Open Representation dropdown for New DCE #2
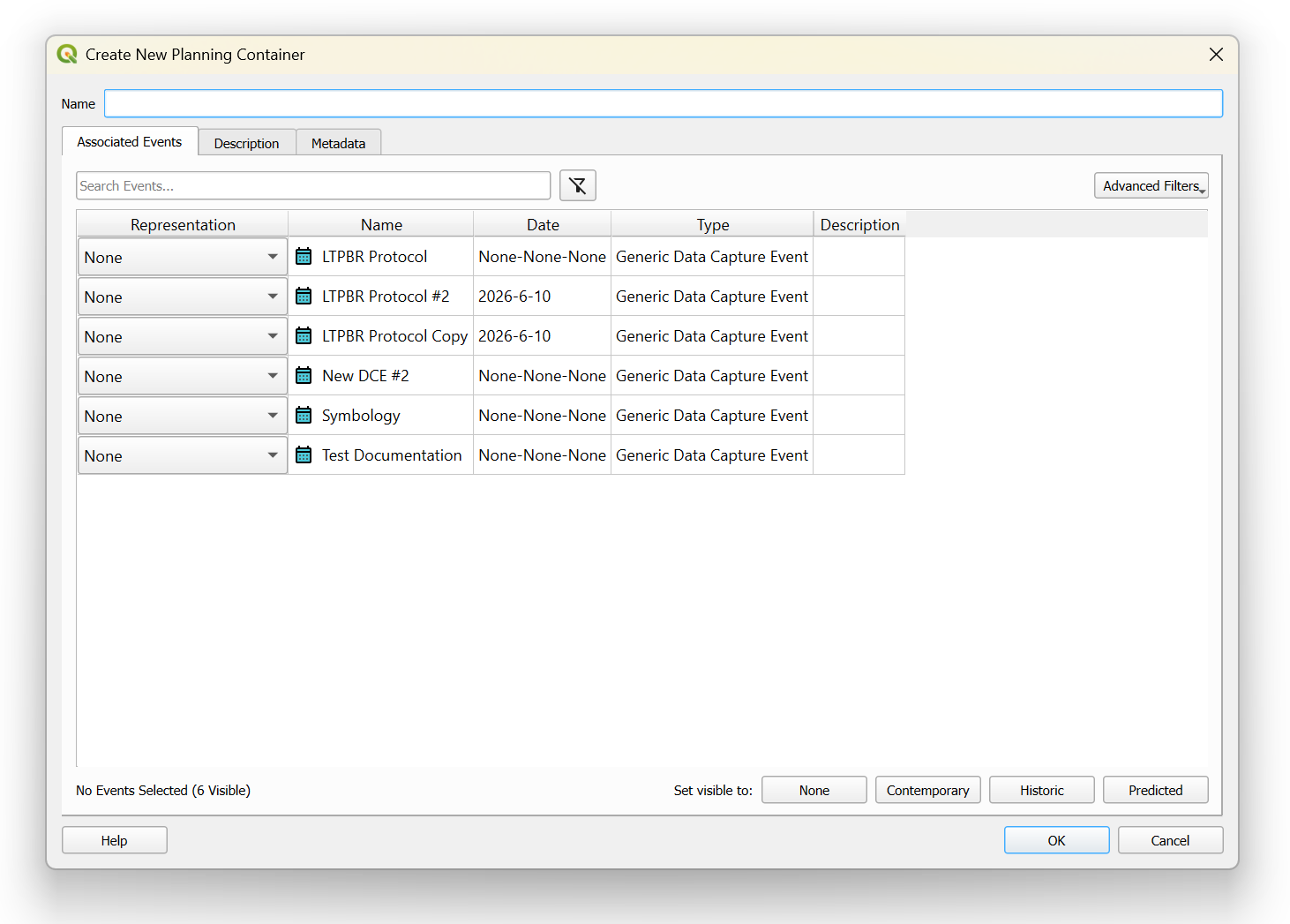 [183, 376]
